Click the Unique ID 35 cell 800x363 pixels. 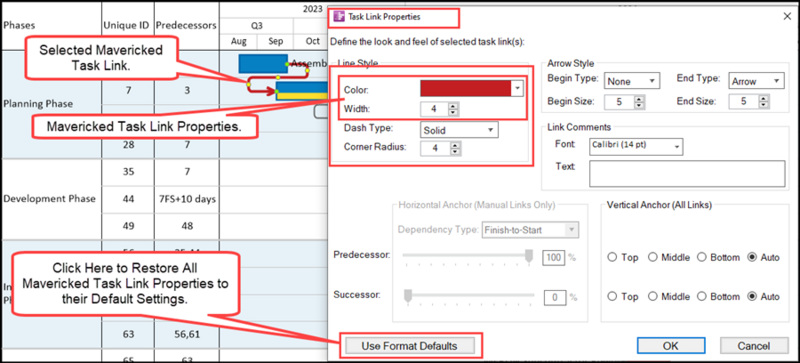pyautogui.click(x=127, y=172)
